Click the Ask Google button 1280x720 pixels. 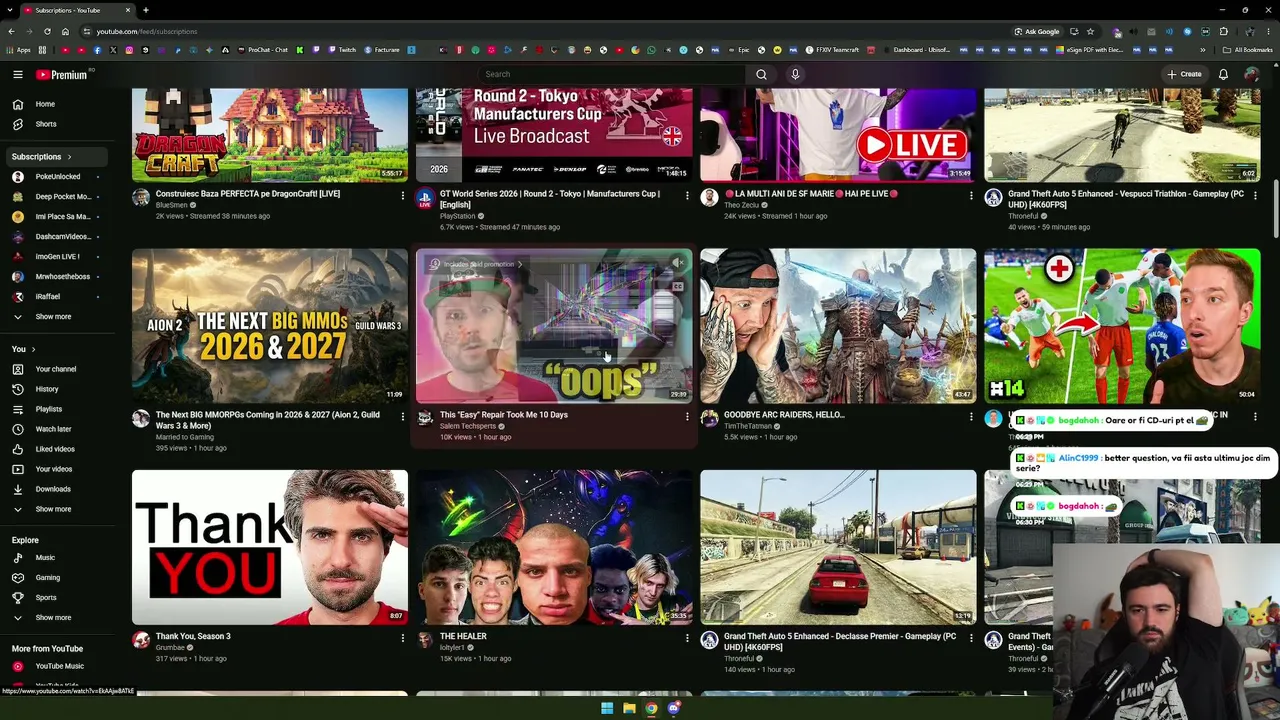point(1036,31)
